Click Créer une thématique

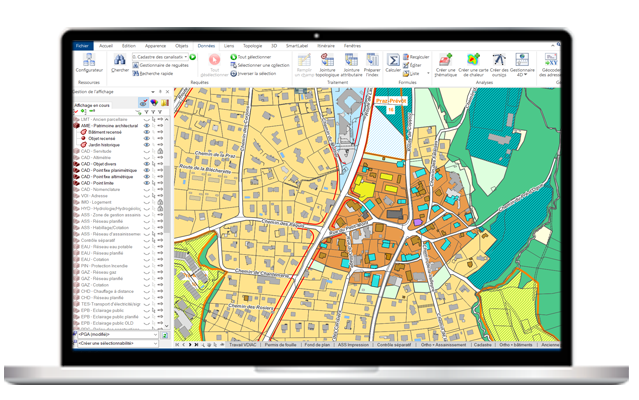445,65
